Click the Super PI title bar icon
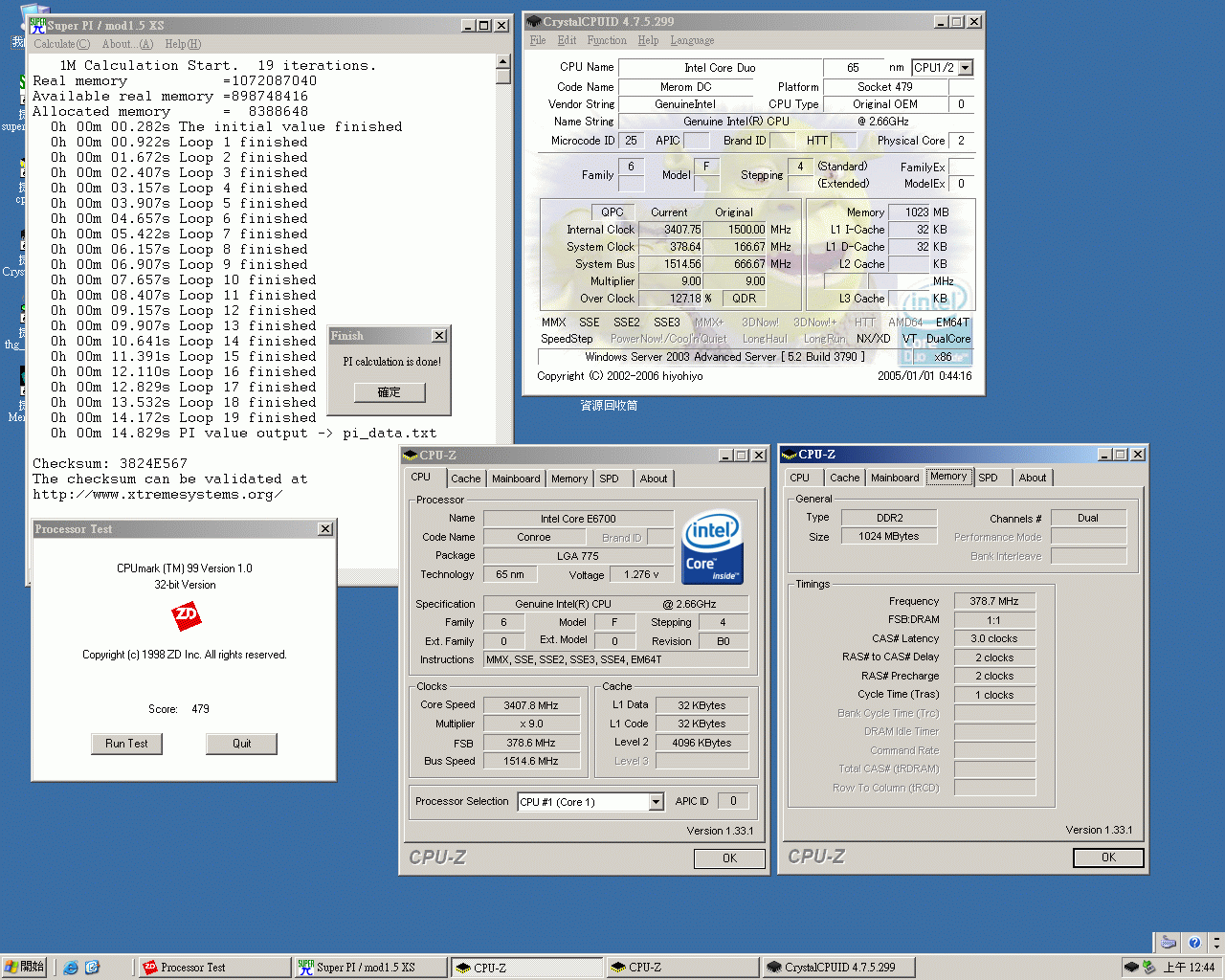 (37, 26)
